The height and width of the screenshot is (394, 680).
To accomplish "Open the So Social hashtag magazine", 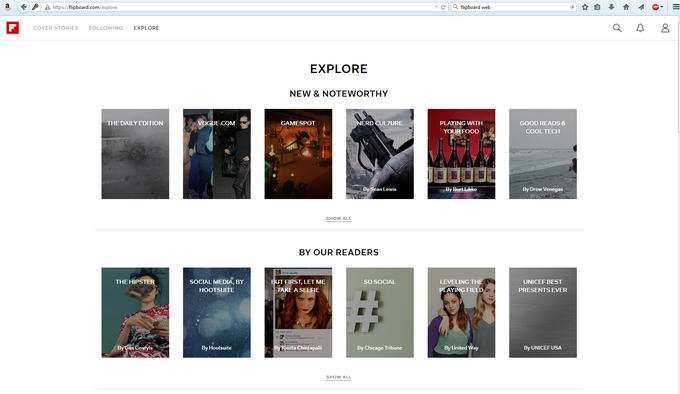I will click(x=380, y=313).
